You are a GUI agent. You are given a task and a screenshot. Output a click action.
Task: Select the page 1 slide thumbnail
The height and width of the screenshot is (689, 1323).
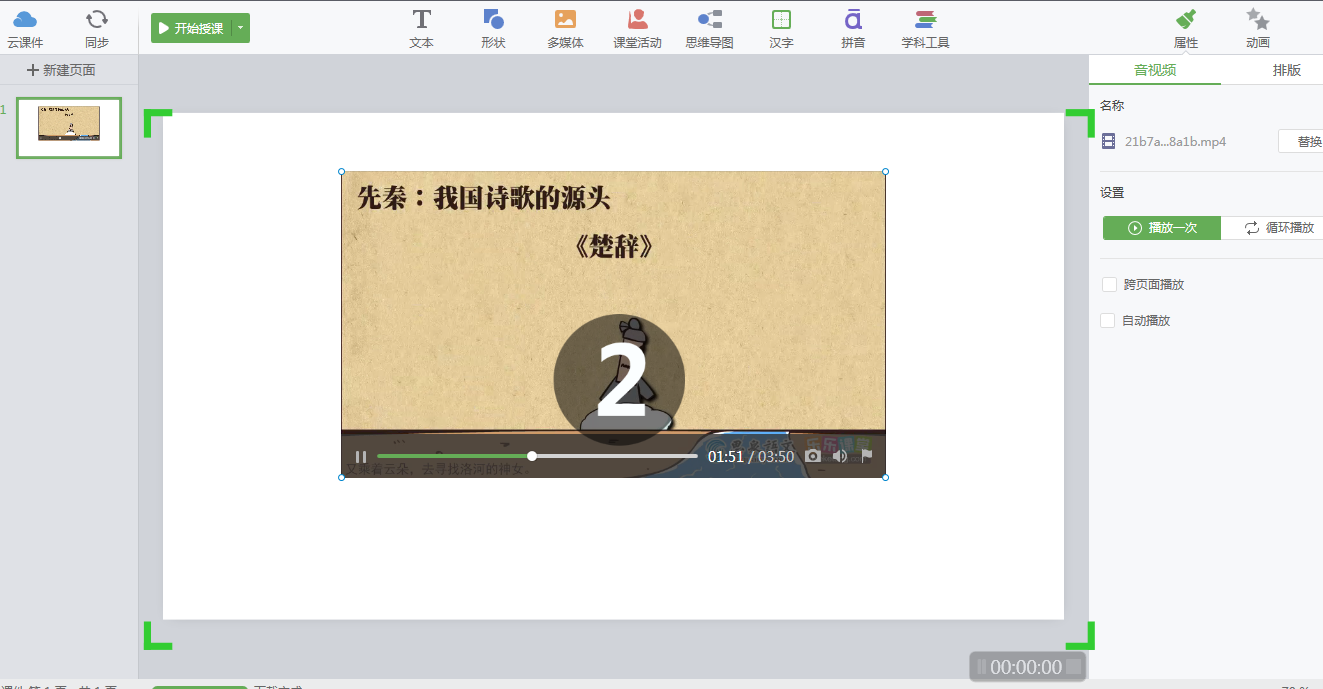pos(69,128)
